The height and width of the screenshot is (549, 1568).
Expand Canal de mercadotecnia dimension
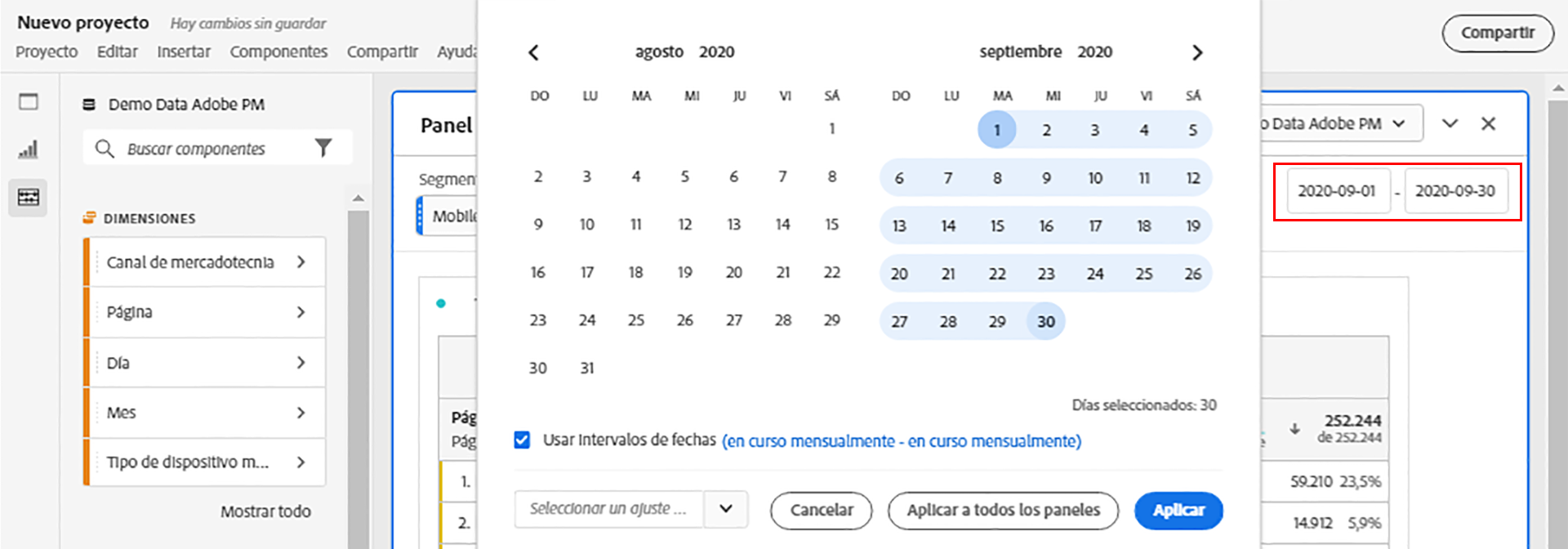301,262
